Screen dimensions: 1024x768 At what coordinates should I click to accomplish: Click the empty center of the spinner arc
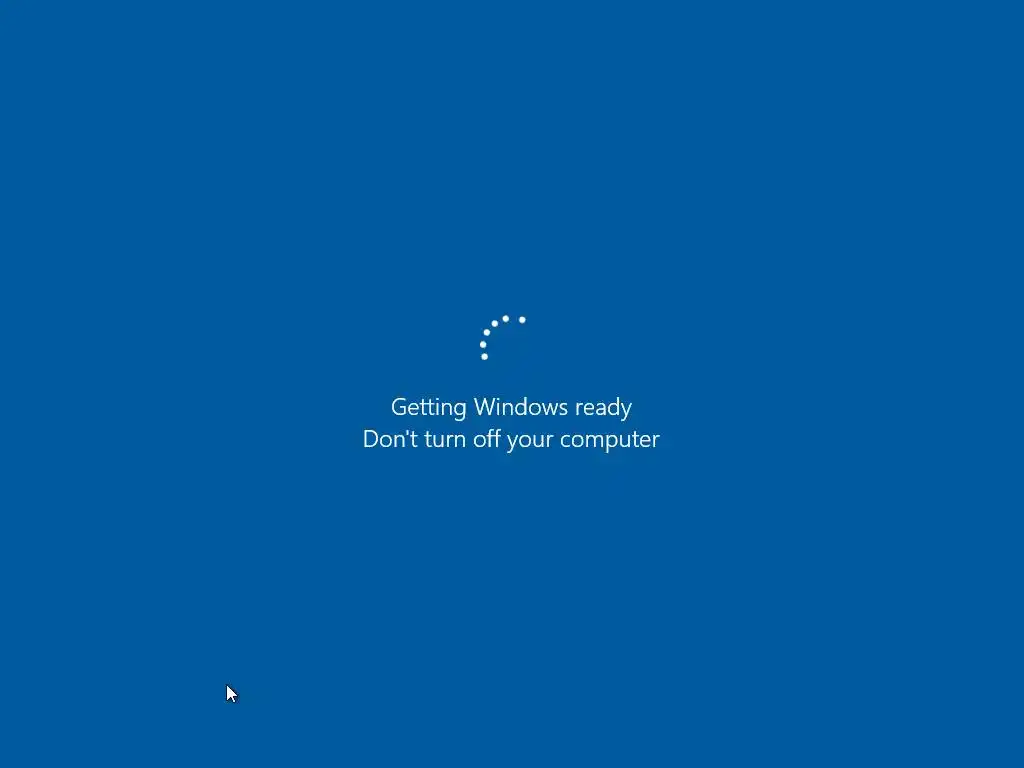coord(506,343)
